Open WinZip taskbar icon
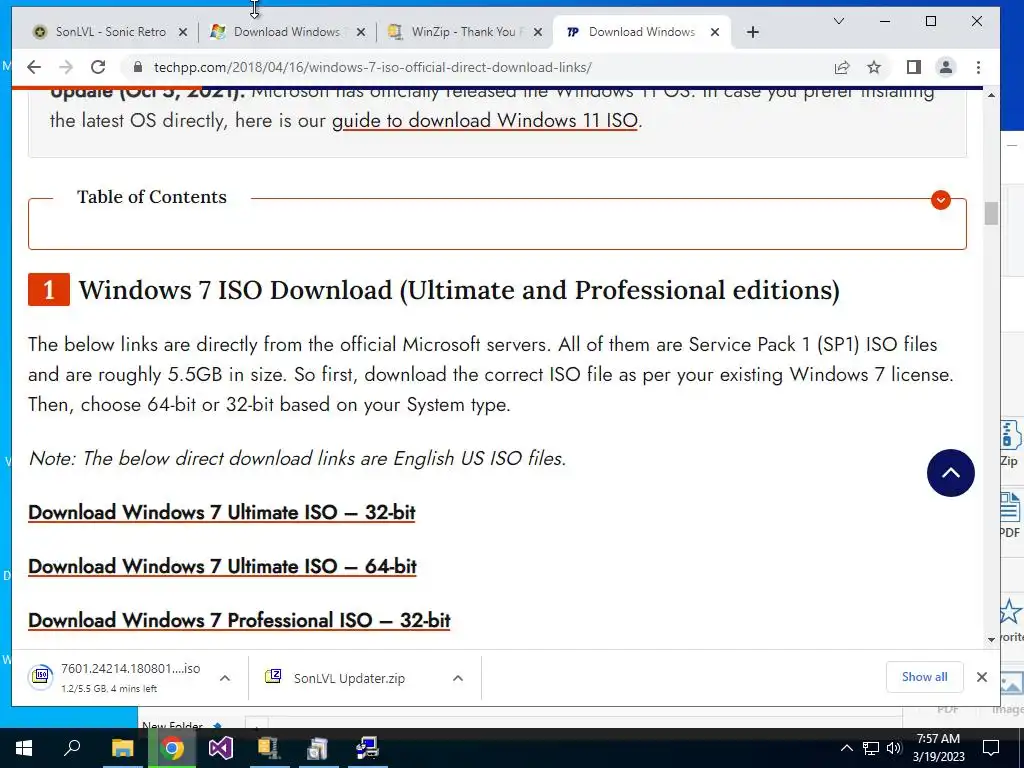Image resolution: width=1024 pixels, height=768 pixels. pyautogui.click(x=268, y=748)
